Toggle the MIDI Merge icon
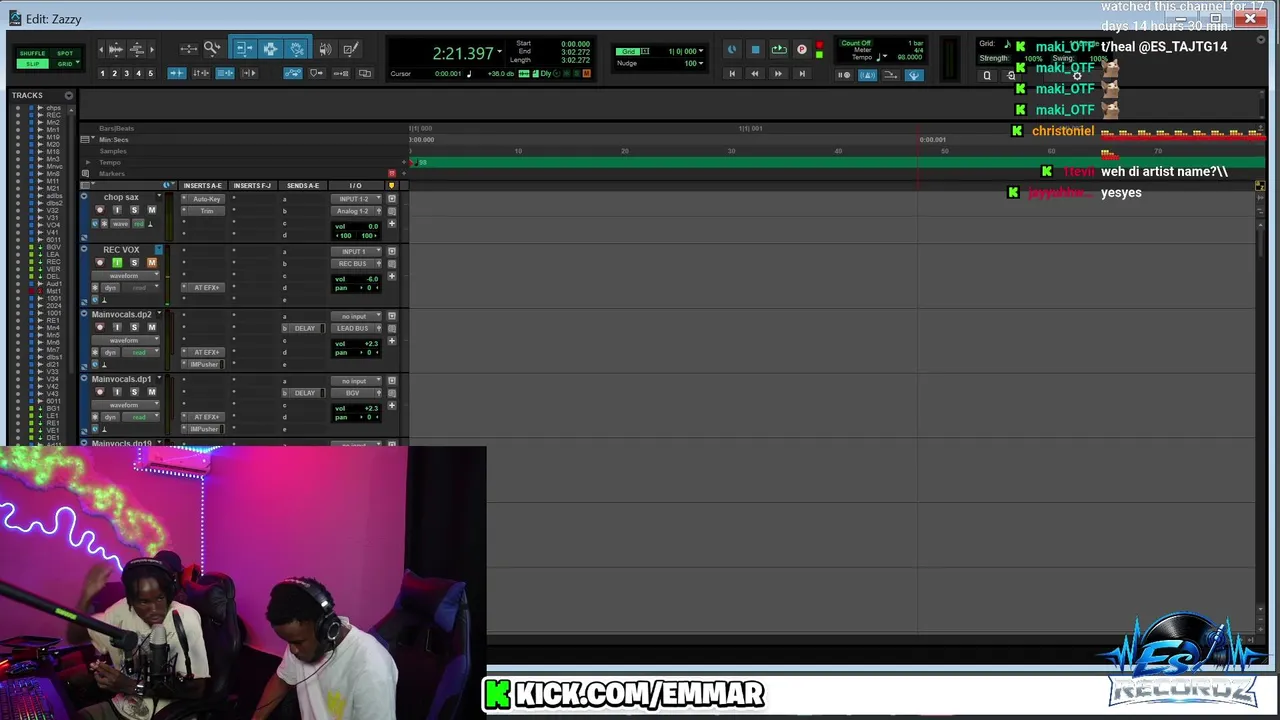 tap(890, 75)
